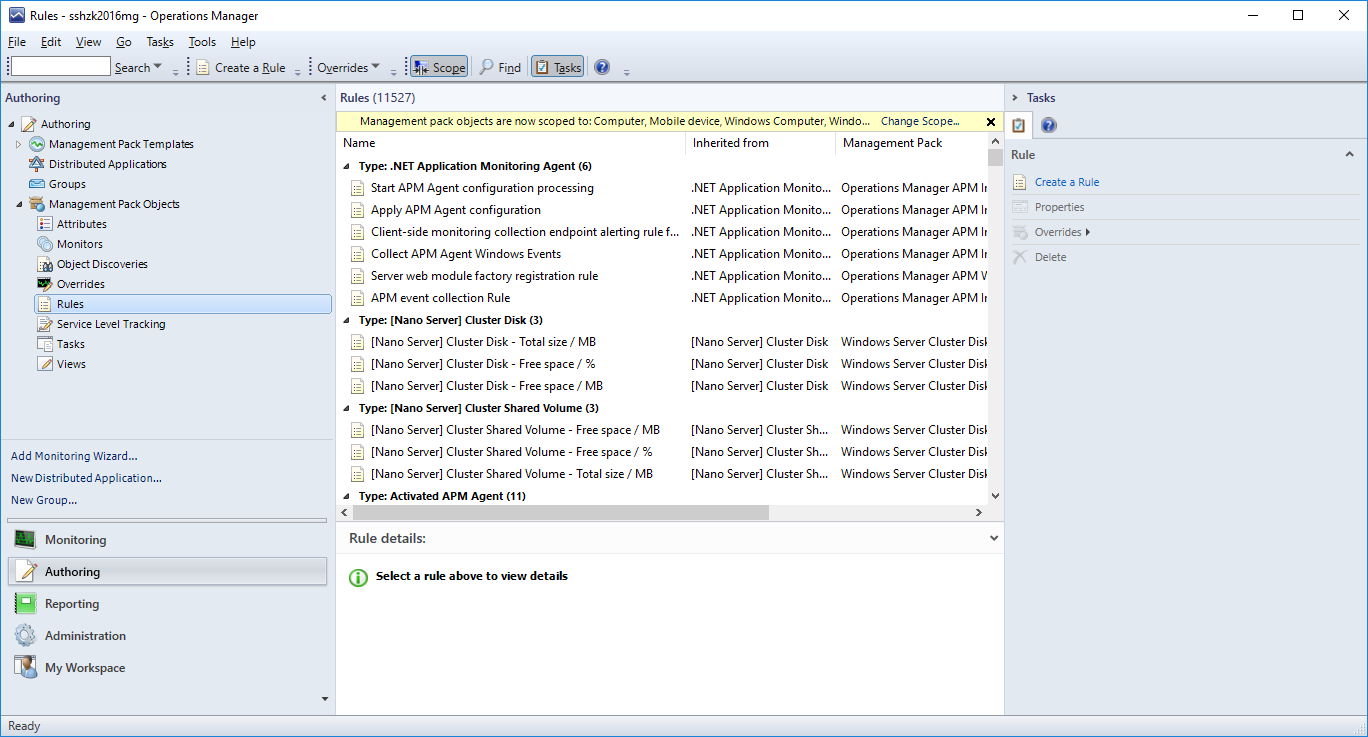The image size is (1368, 737).
Task: Click the Find magnifier icon in toolbar
Action: (x=487, y=67)
